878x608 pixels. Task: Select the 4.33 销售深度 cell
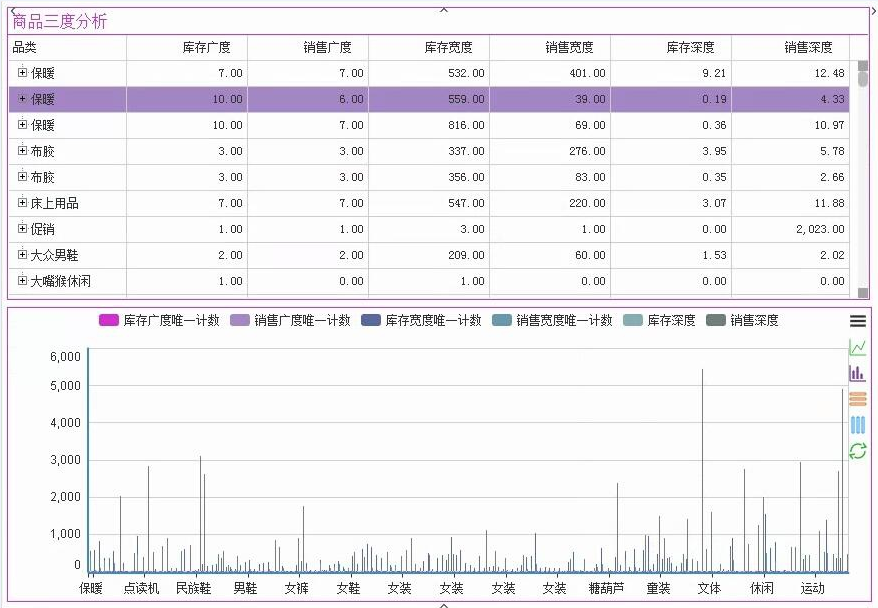pyautogui.click(x=791, y=99)
